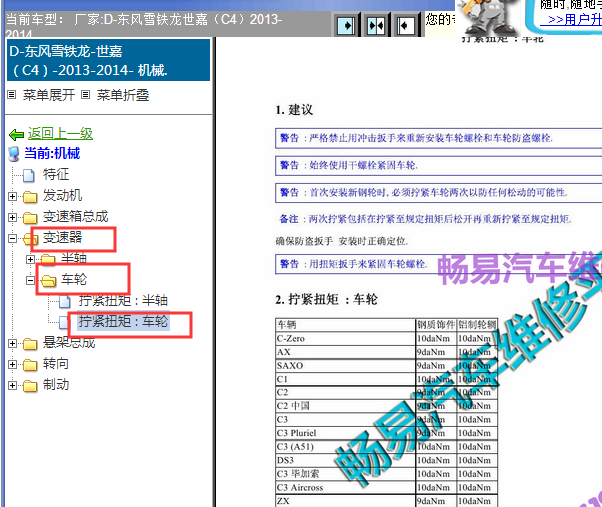Click the 菜单折叠 collapse-all option
The image size is (602, 507).
point(123,95)
